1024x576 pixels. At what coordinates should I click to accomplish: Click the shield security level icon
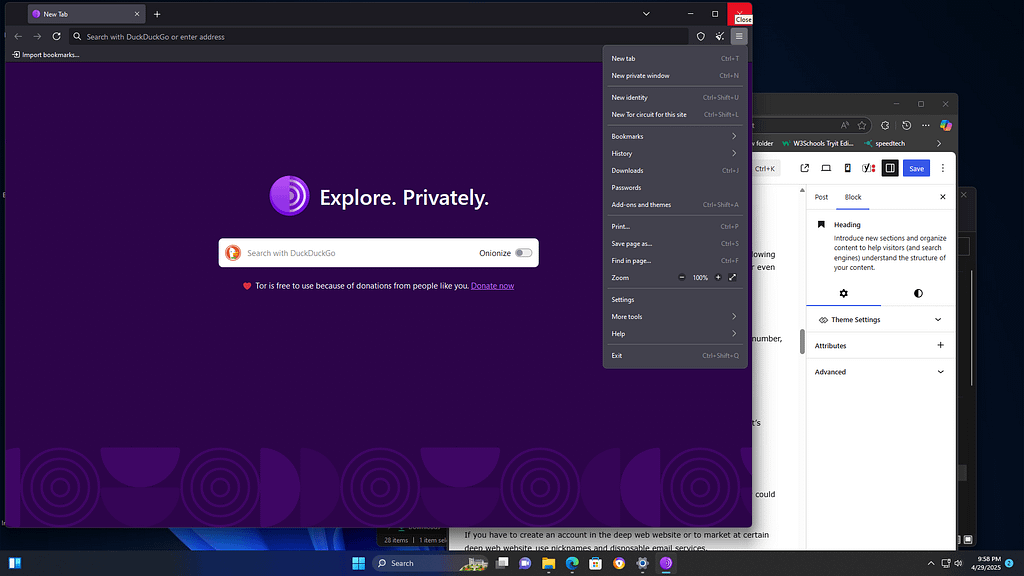(701, 37)
